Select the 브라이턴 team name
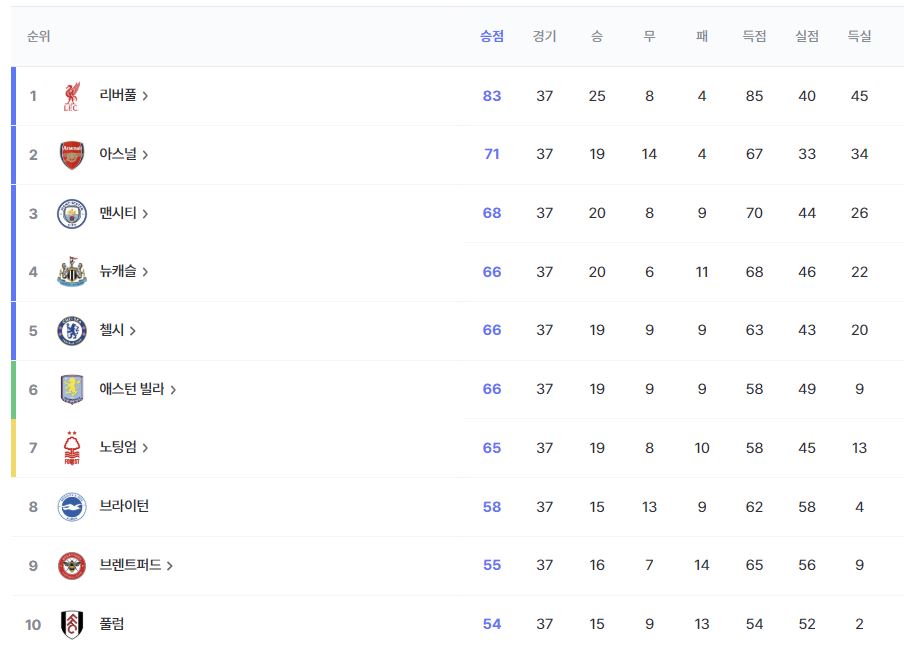 124,505
